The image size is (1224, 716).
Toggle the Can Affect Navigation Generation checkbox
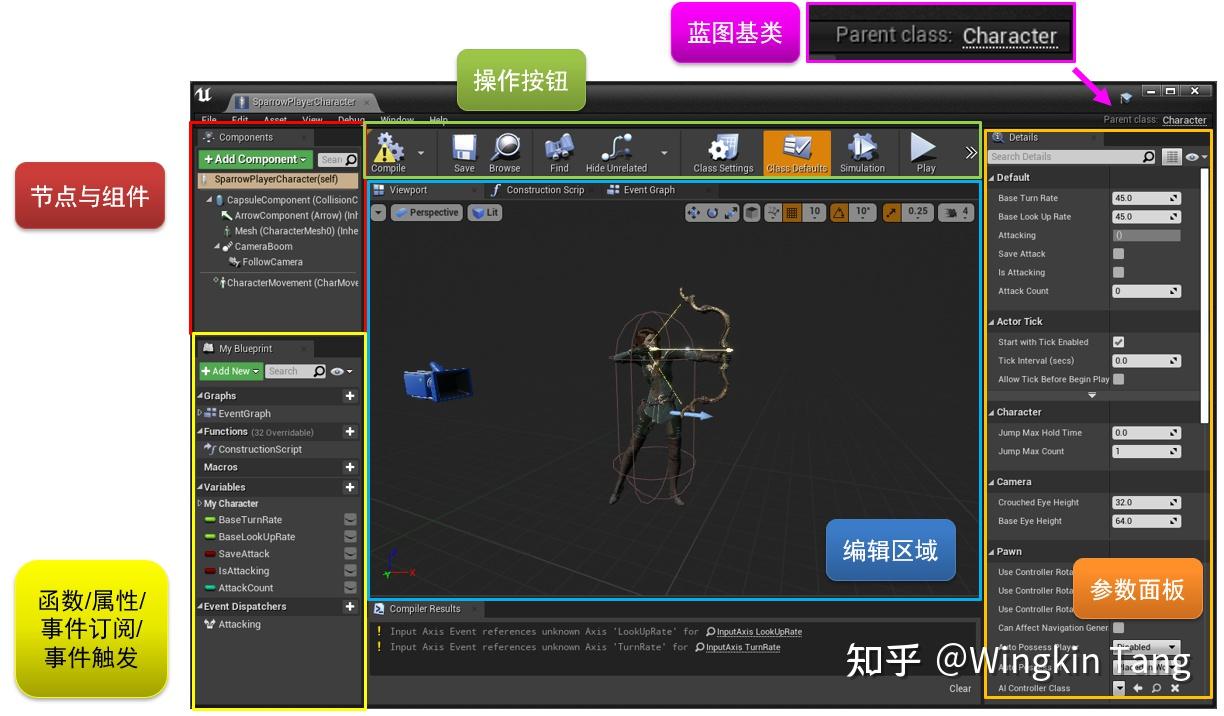pos(1118,628)
